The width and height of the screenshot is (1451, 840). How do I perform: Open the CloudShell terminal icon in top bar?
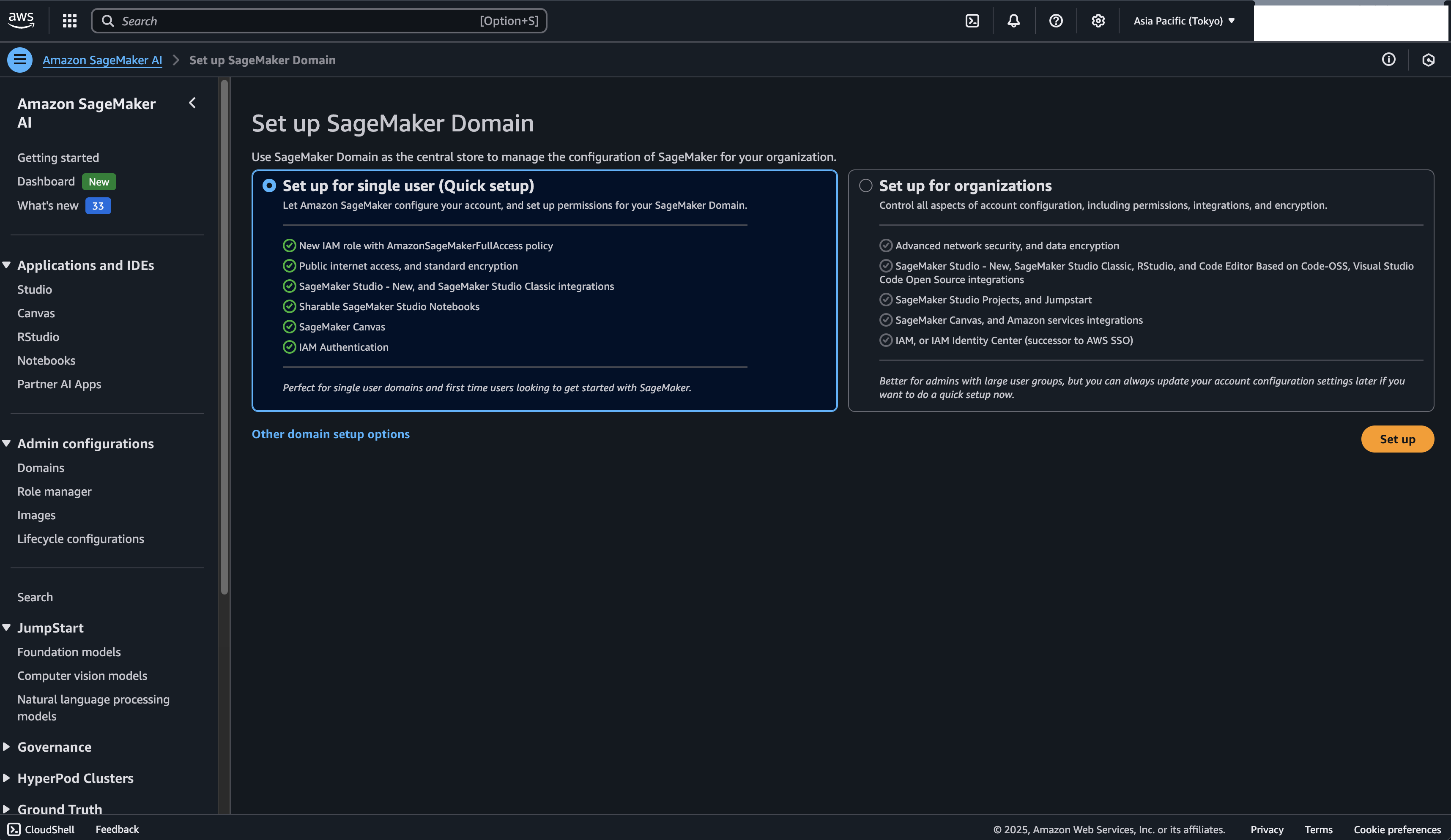[x=972, y=21]
